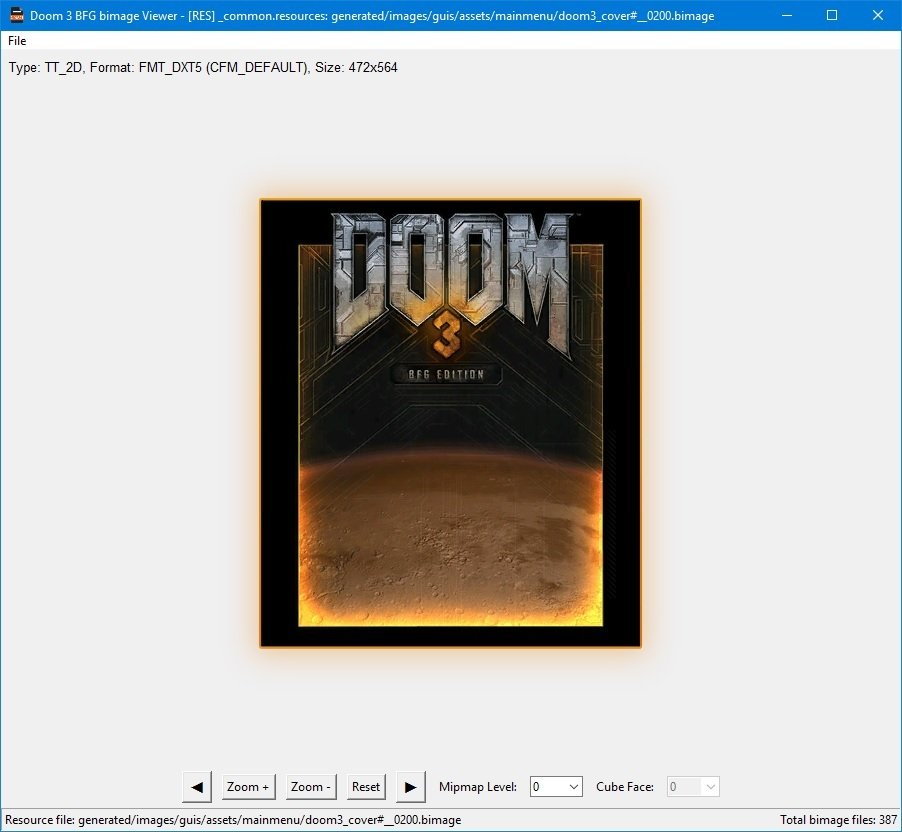Viewport: 902px width, 832px height.
Task: Go to the previous image with the left arrow
Action: pos(197,787)
